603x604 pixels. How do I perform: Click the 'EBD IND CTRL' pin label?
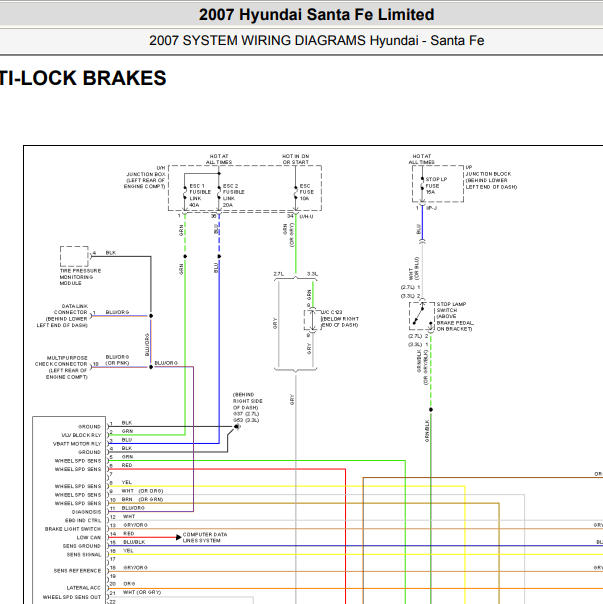[x=83, y=520]
